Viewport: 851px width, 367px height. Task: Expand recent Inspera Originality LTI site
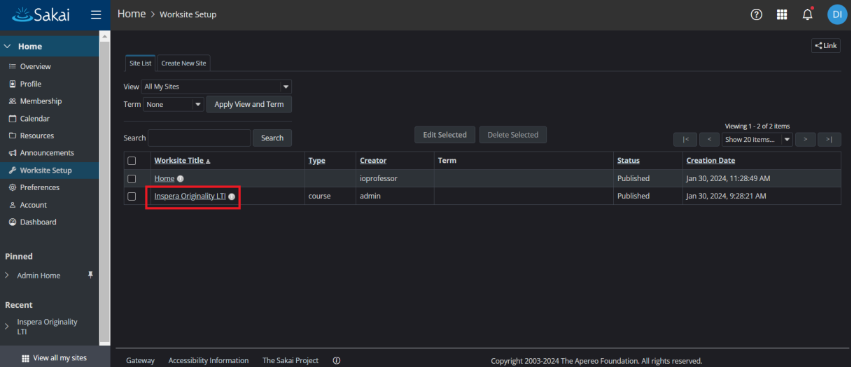[x=7, y=326]
